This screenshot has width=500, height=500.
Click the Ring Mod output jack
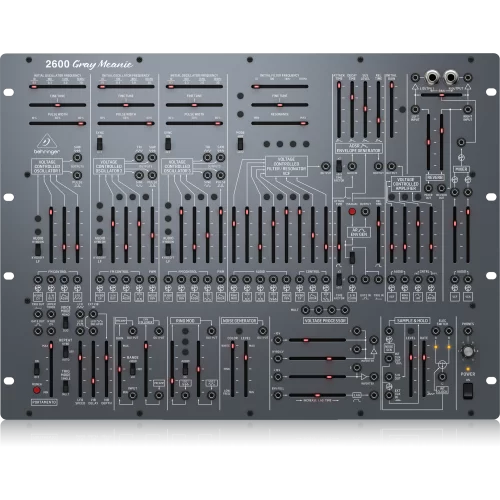click(x=211, y=331)
